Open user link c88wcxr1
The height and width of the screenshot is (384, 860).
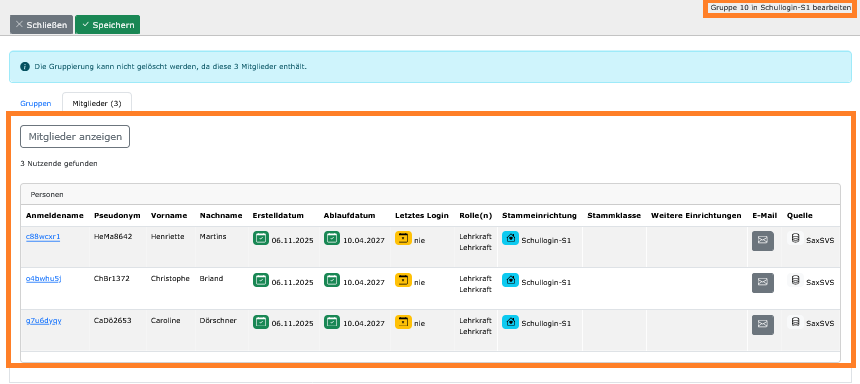pyautogui.click(x=43, y=237)
